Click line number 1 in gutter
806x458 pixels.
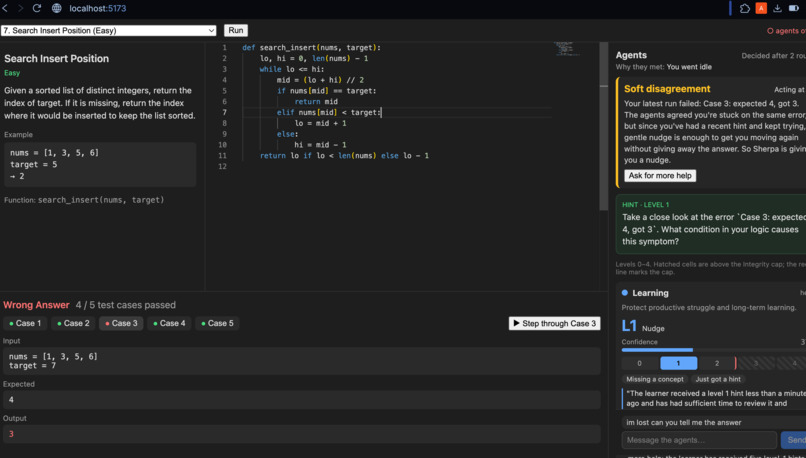click(x=224, y=47)
